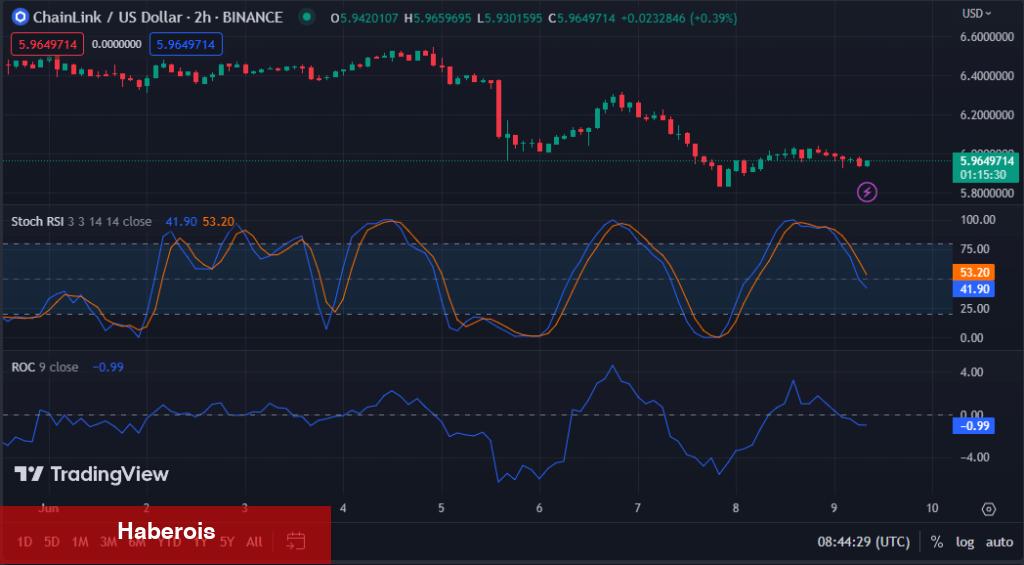Click the 6.6000000 price axis label
Image resolution: width=1024 pixels, height=565 pixels.
(x=986, y=37)
